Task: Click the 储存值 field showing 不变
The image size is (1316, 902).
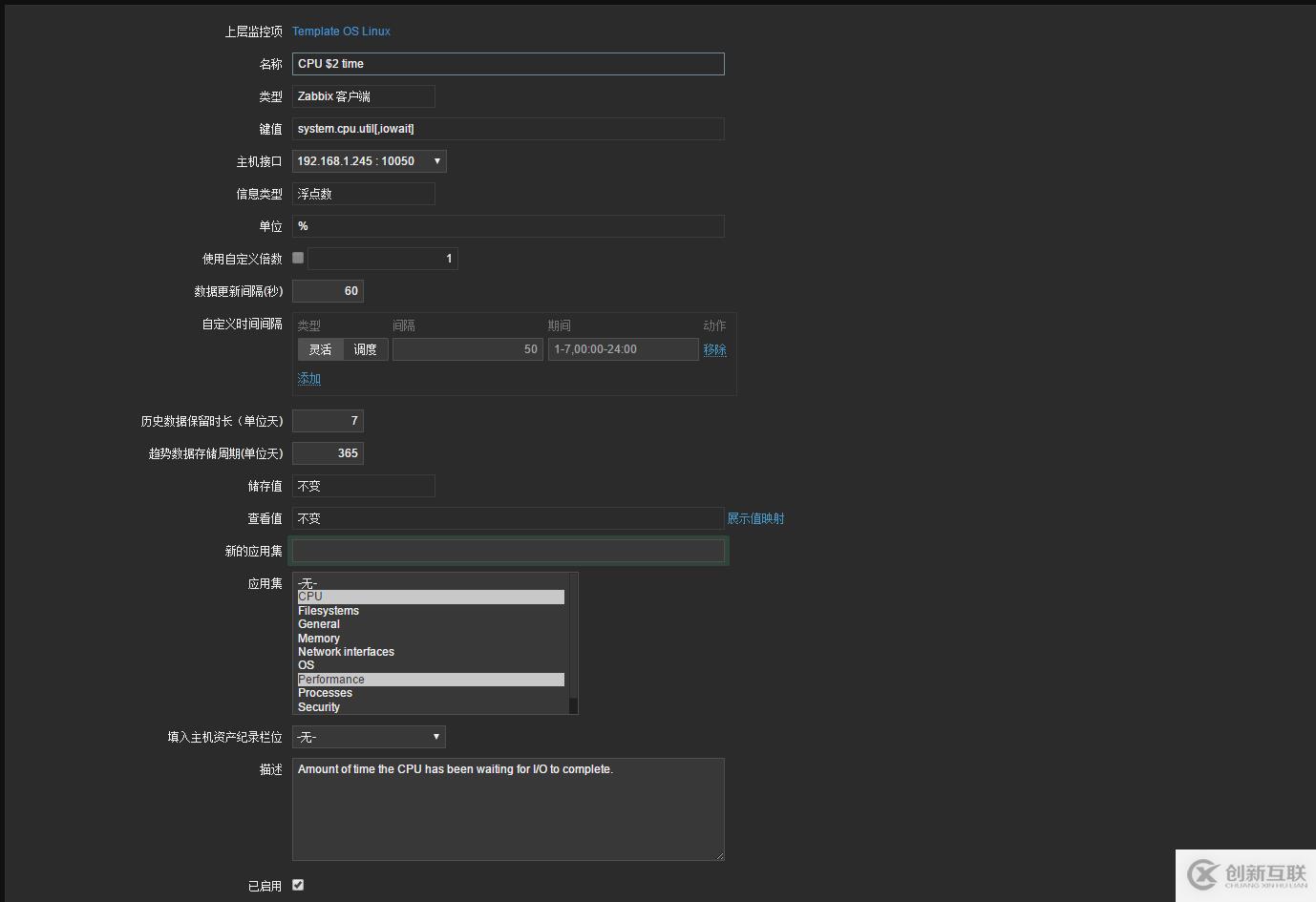Action: coord(364,486)
